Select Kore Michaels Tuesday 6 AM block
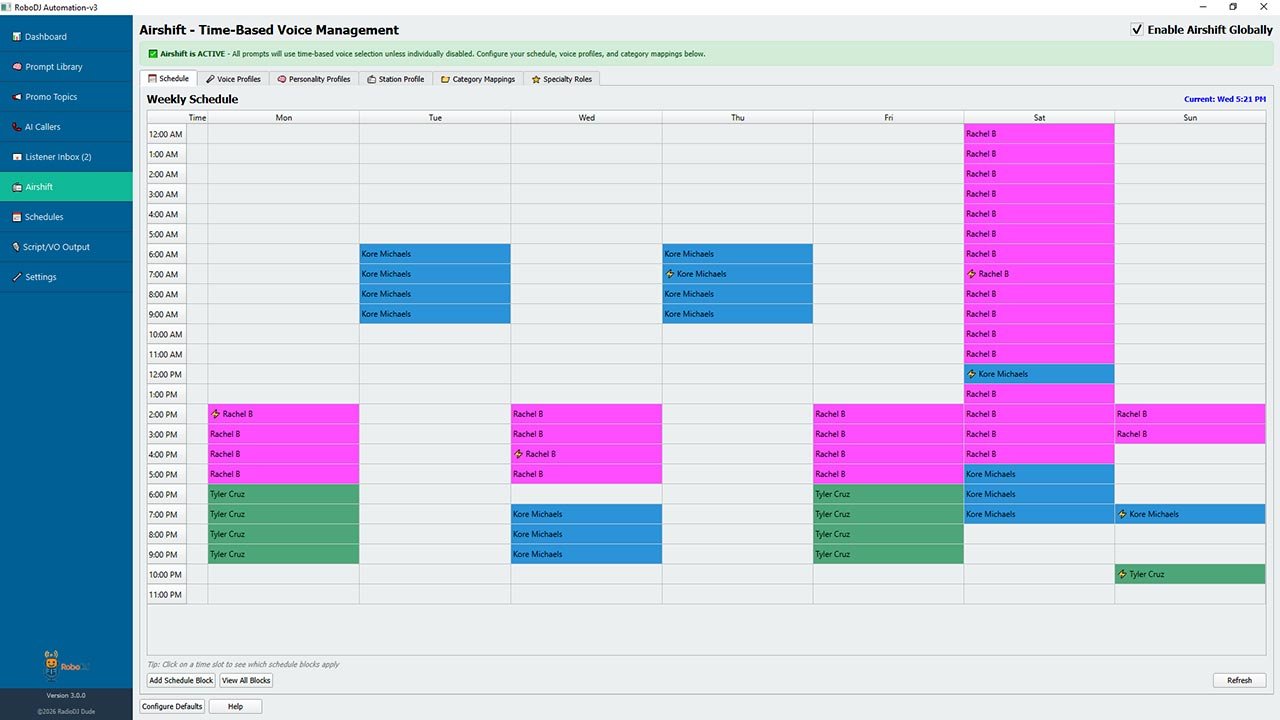 434,253
